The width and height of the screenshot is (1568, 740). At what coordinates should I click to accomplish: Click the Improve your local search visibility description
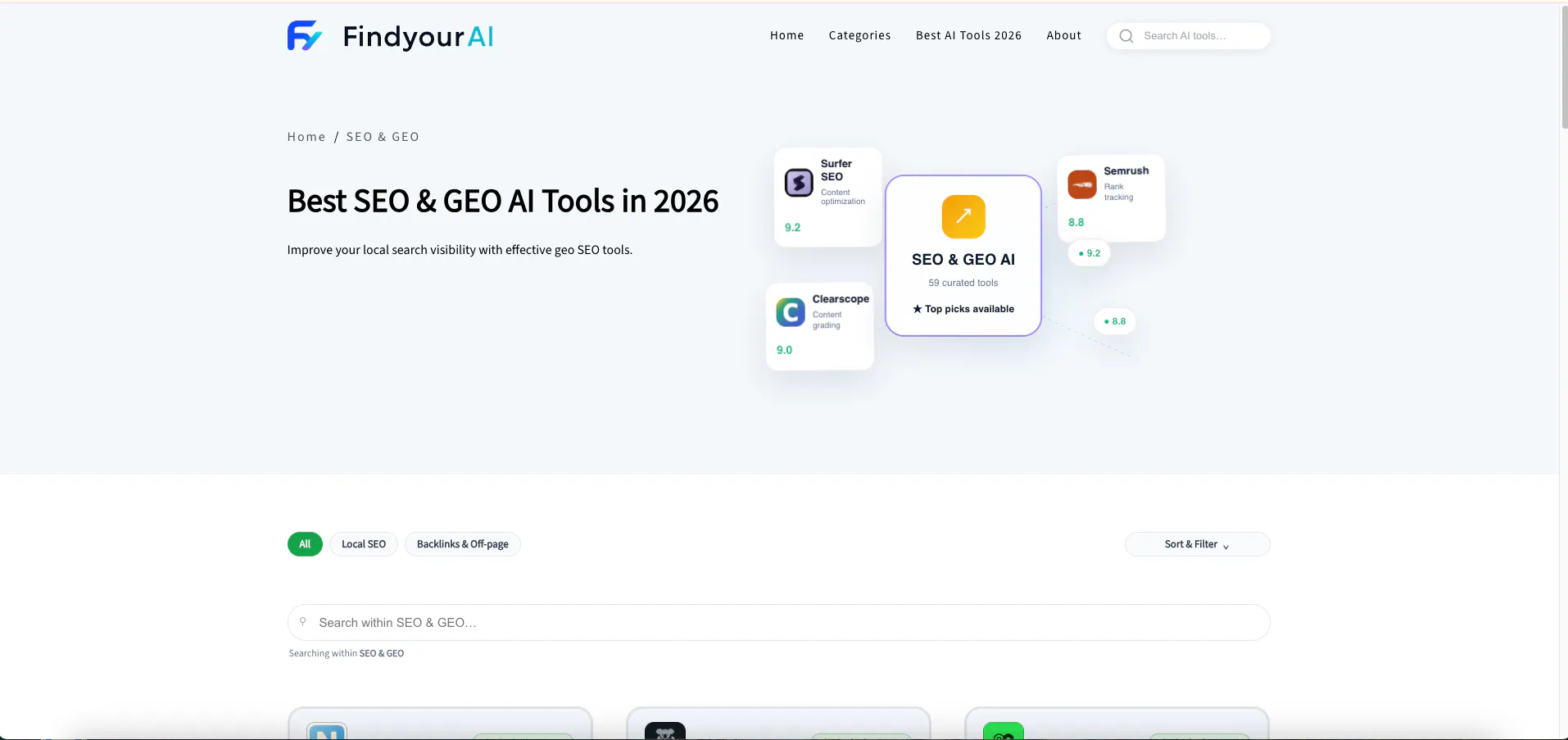[460, 250]
